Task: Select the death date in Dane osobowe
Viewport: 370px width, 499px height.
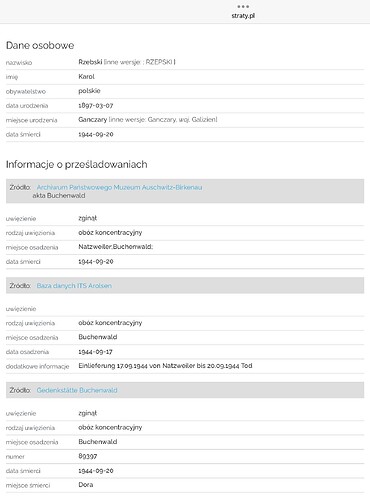Action: 96,134
